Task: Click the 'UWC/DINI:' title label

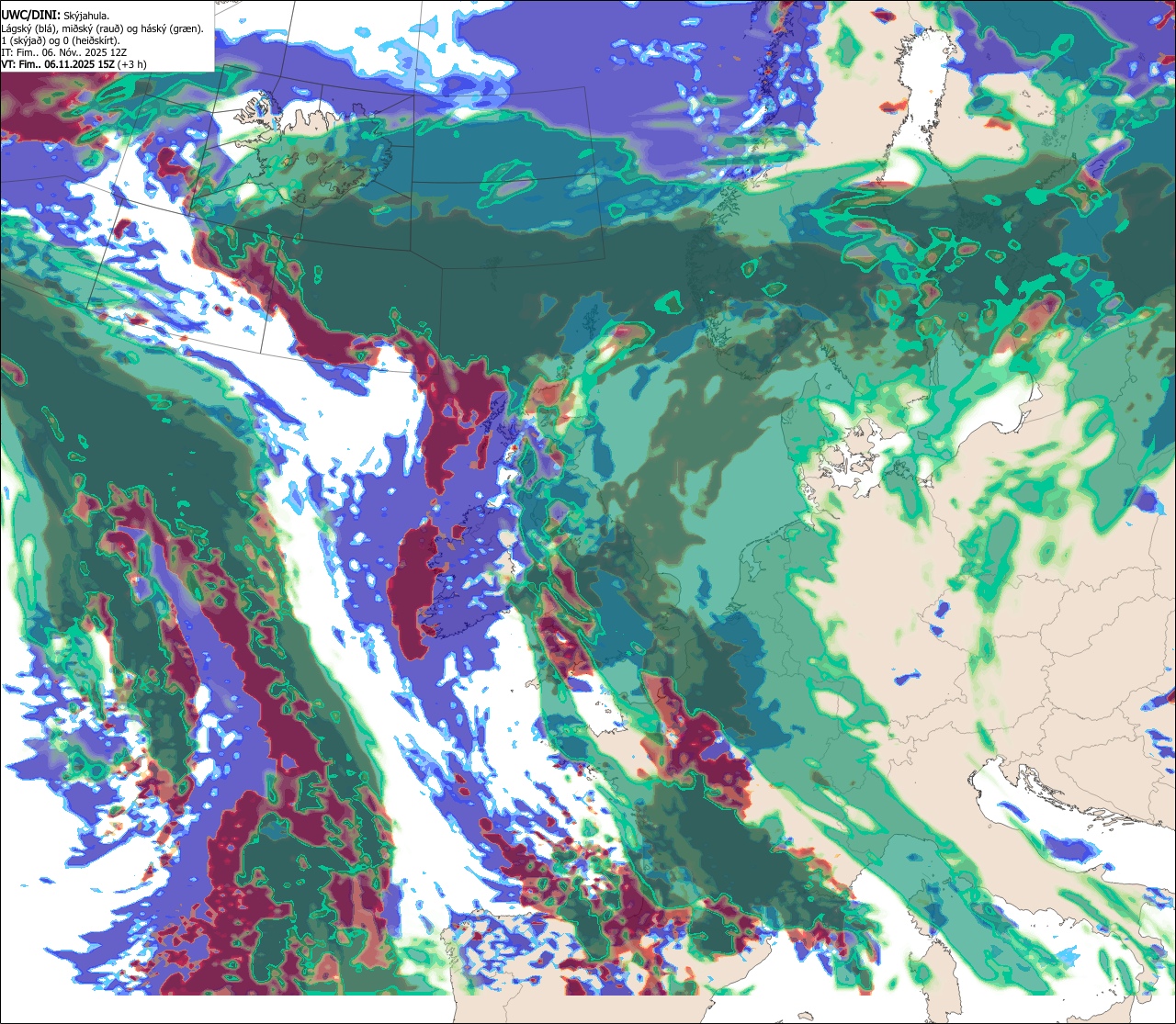Action: point(31,16)
